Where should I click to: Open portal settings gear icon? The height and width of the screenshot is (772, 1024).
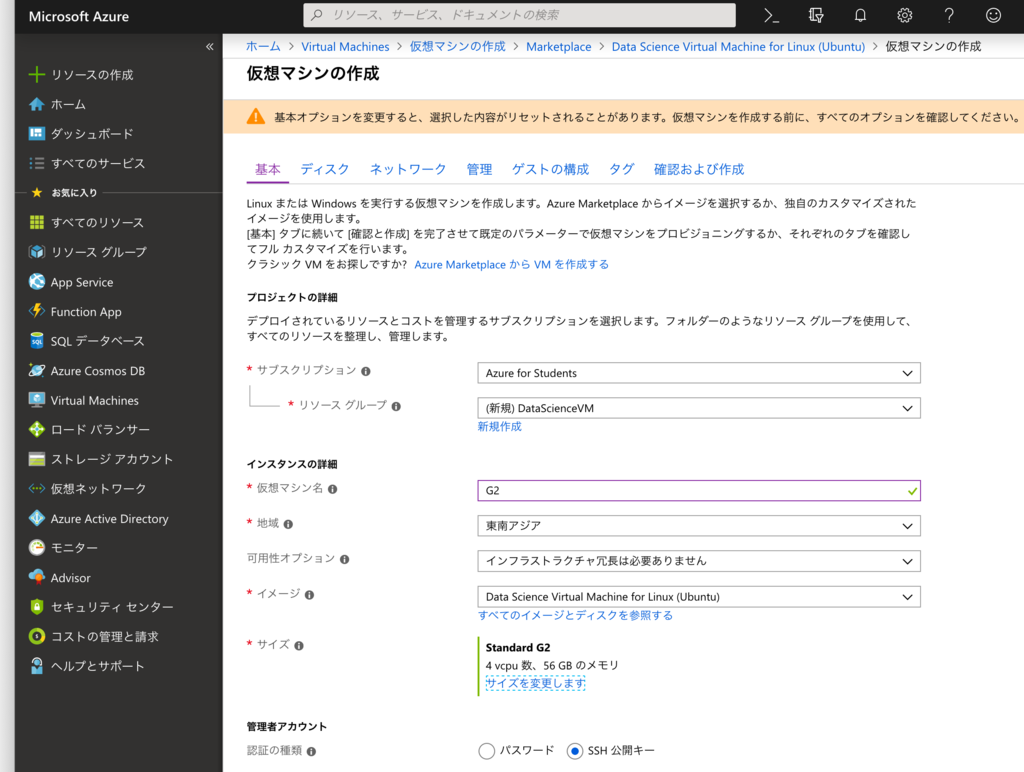click(904, 16)
